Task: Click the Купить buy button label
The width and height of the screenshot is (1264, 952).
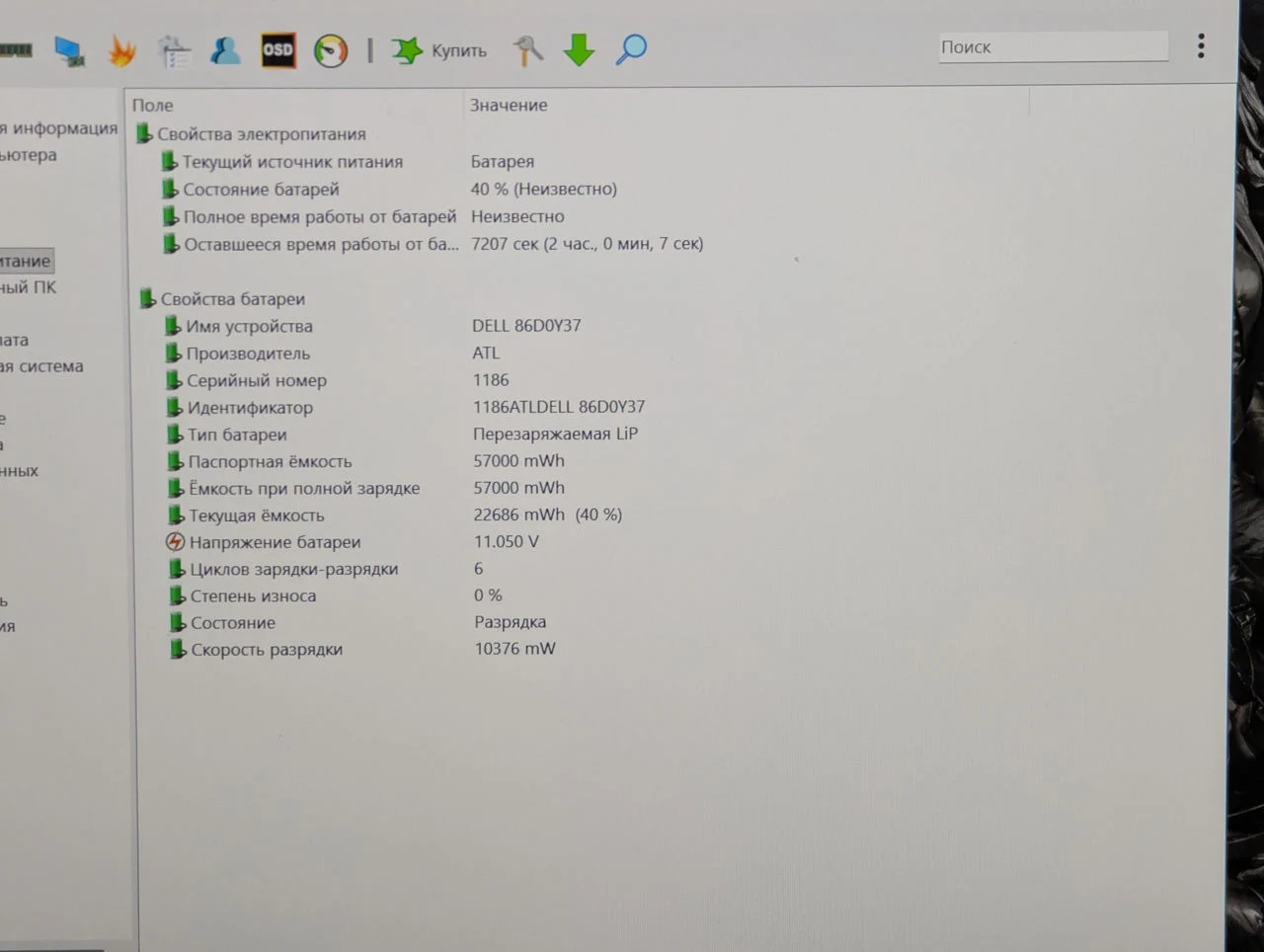Action: [459, 51]
